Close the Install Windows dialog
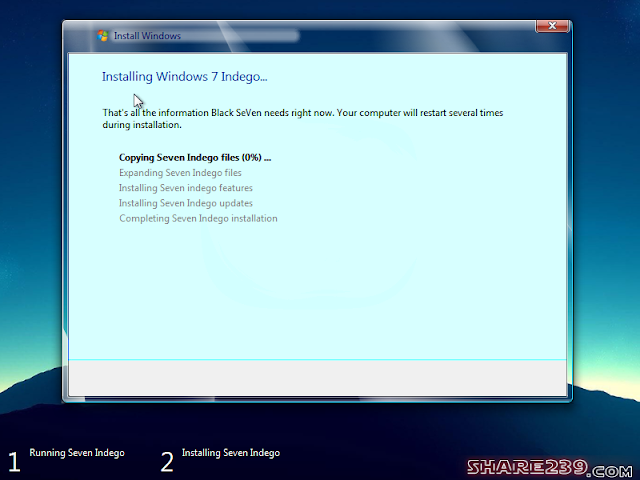The width and height of the screenshot is (640, 480). 552,26
